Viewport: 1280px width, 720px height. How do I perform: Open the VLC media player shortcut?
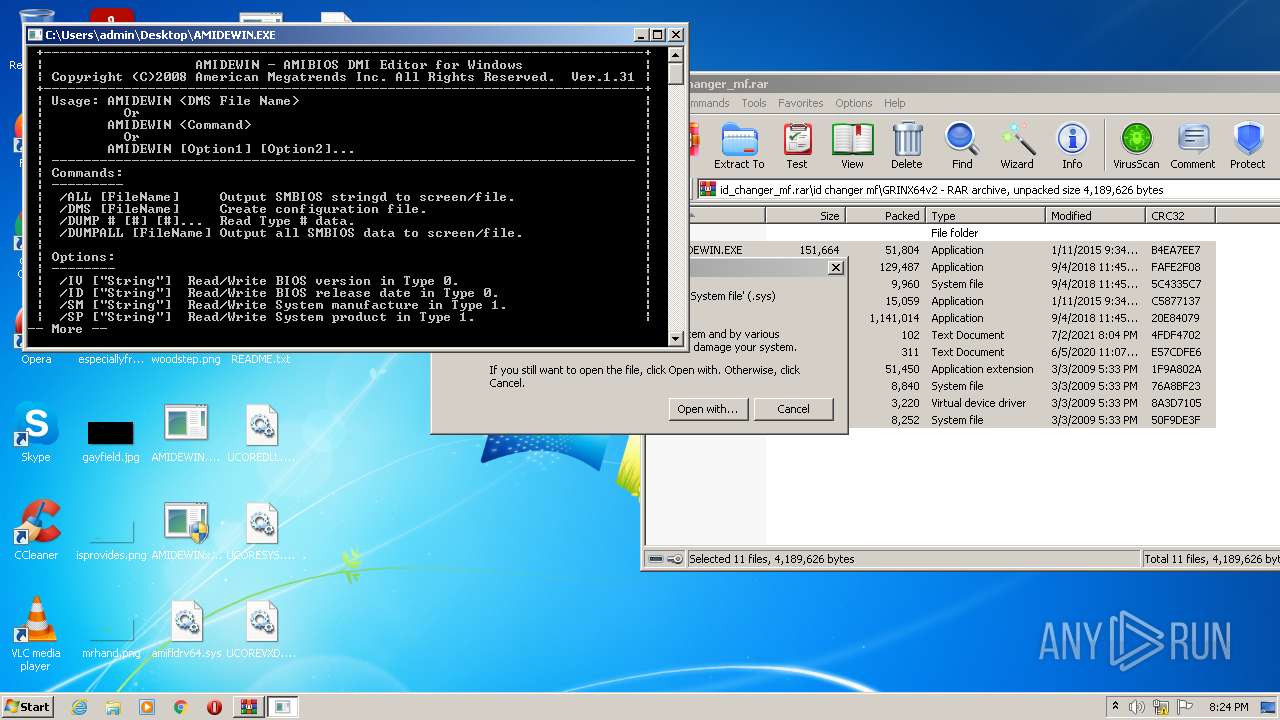[x=36, y=634]
